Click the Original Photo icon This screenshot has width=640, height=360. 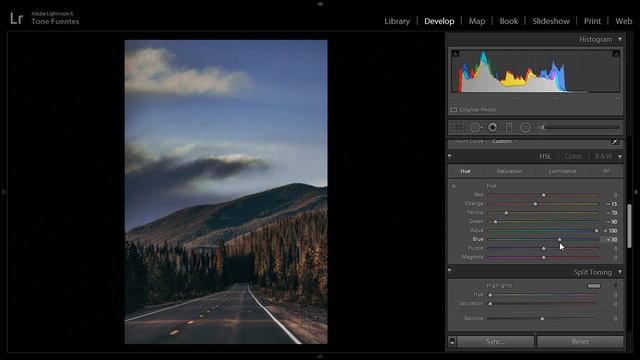pos(453,110)
